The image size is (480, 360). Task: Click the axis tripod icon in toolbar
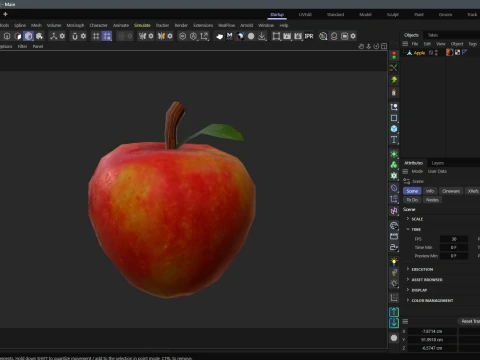point(54,36)
